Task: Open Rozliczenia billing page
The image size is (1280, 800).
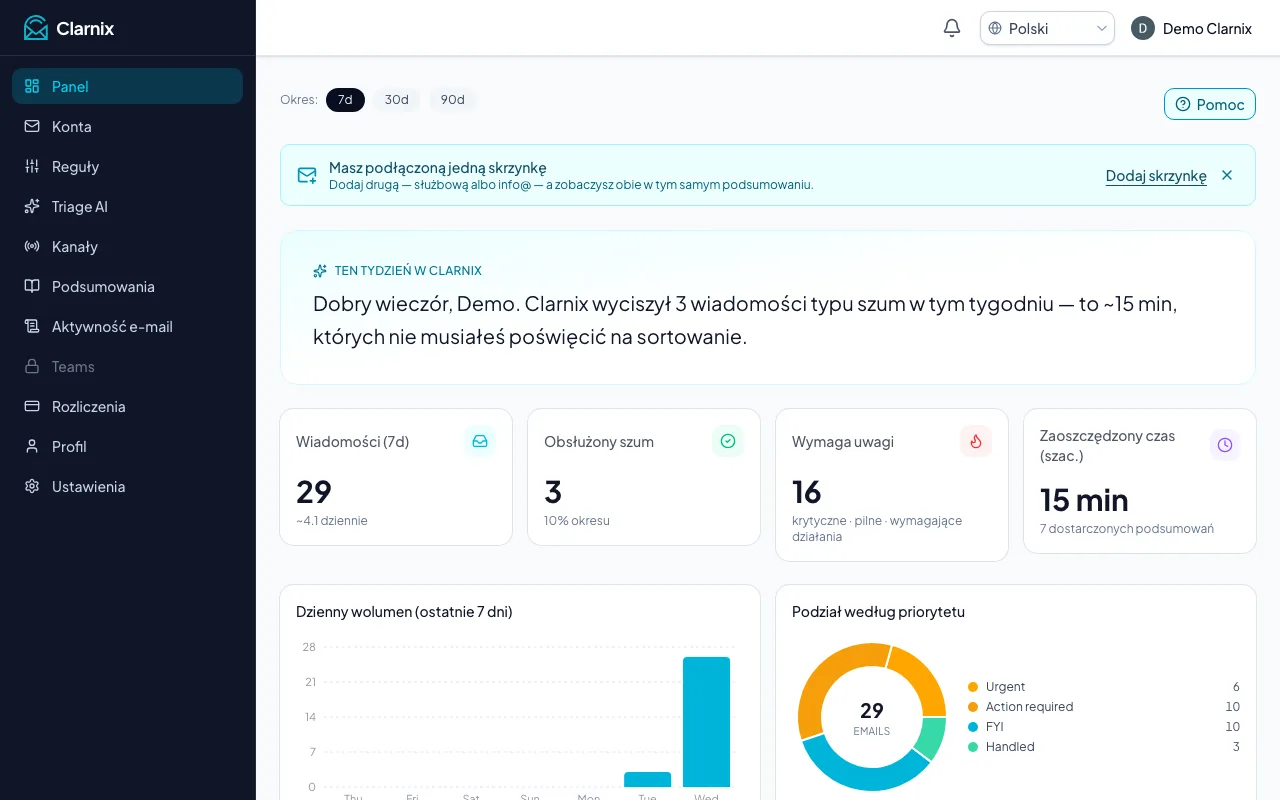Action: click(x=127, y=406)
